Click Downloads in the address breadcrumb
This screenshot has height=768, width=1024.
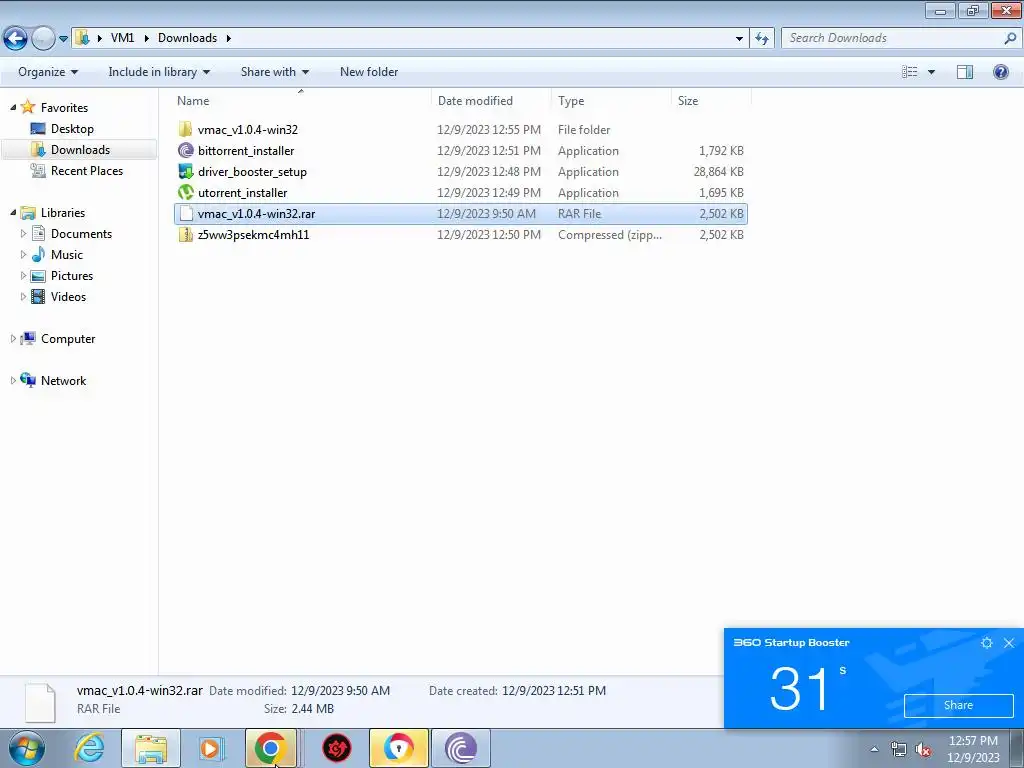coord(187,38)
